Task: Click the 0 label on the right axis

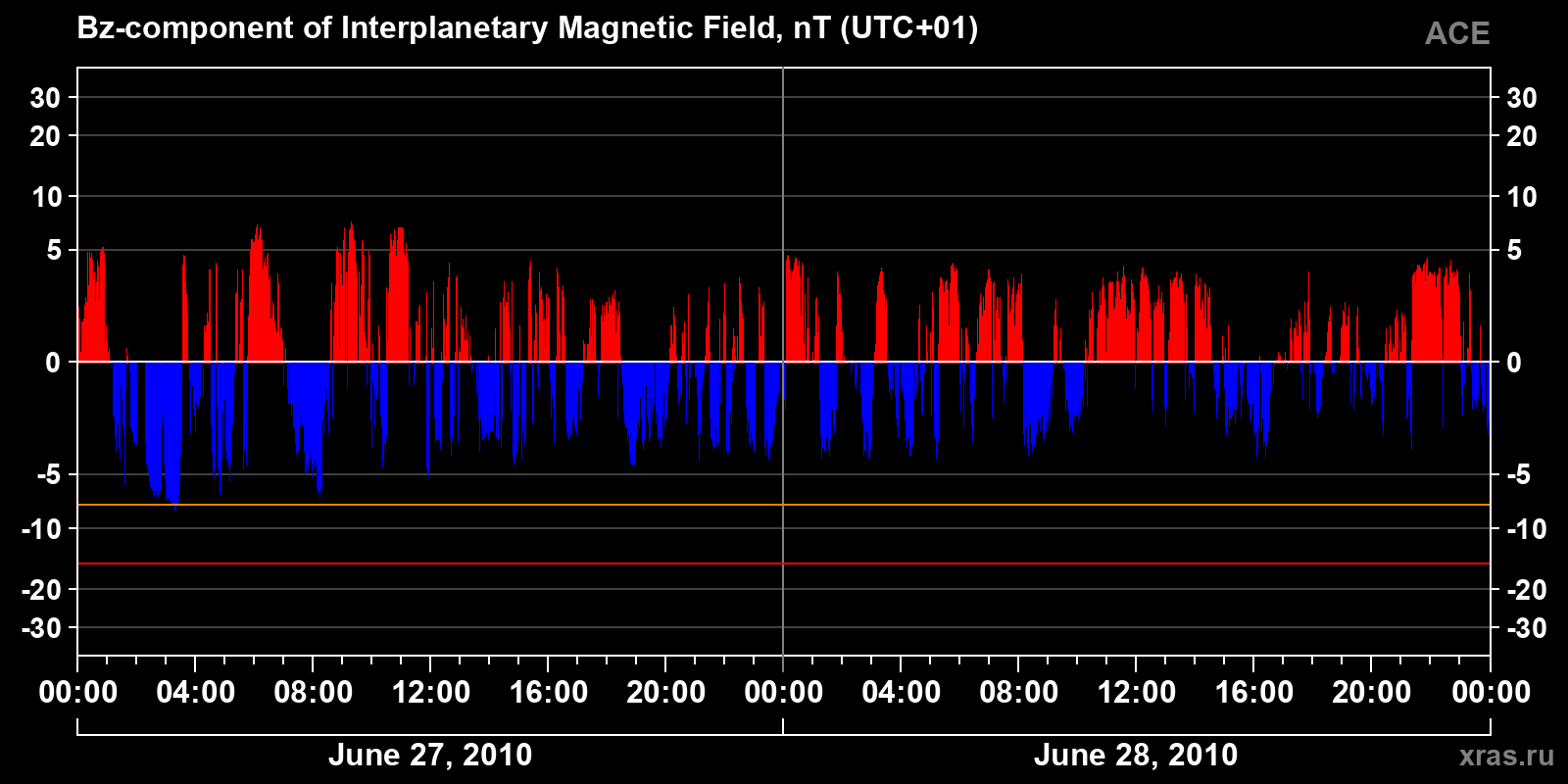Action: click(x=1514, y=363)
